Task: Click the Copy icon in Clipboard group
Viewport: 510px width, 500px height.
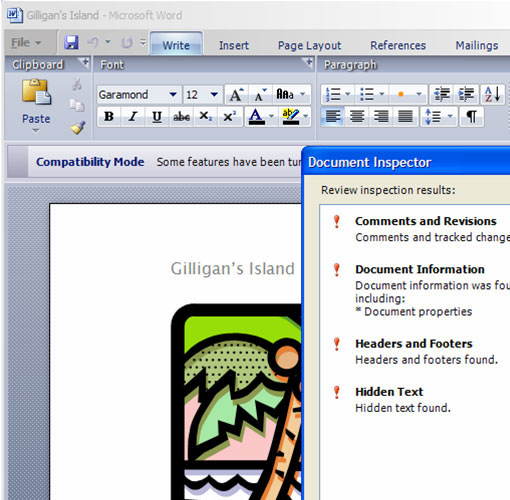Action: 77,105
